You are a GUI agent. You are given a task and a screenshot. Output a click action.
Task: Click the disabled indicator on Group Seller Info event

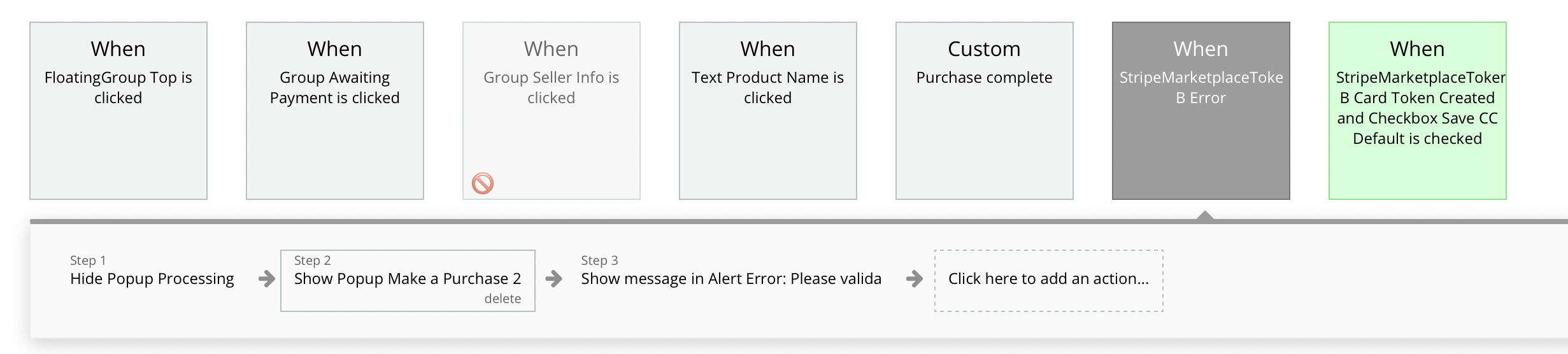[483, 183]
